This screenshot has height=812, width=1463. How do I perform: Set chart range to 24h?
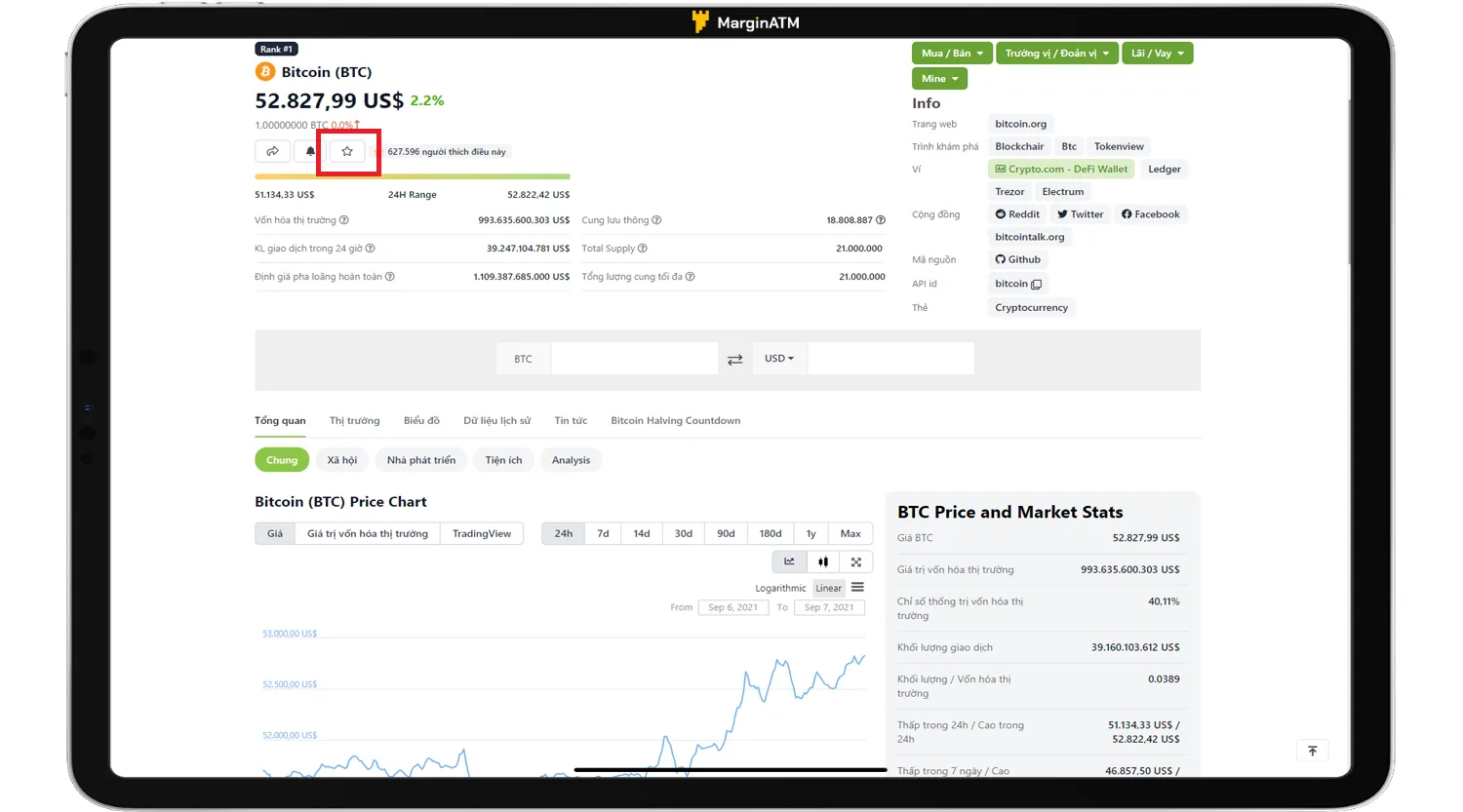(564, 534)
